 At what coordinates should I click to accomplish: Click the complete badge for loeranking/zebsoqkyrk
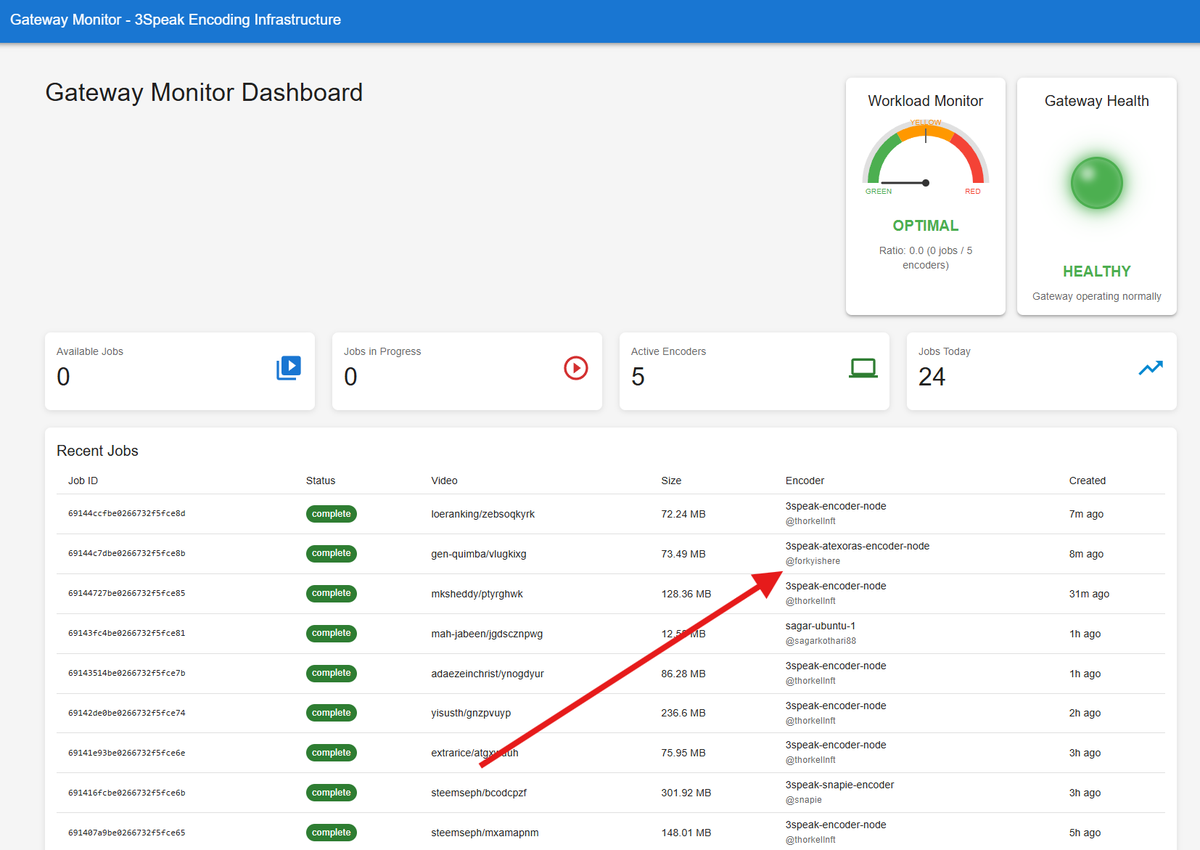click(x=331, y=514)
